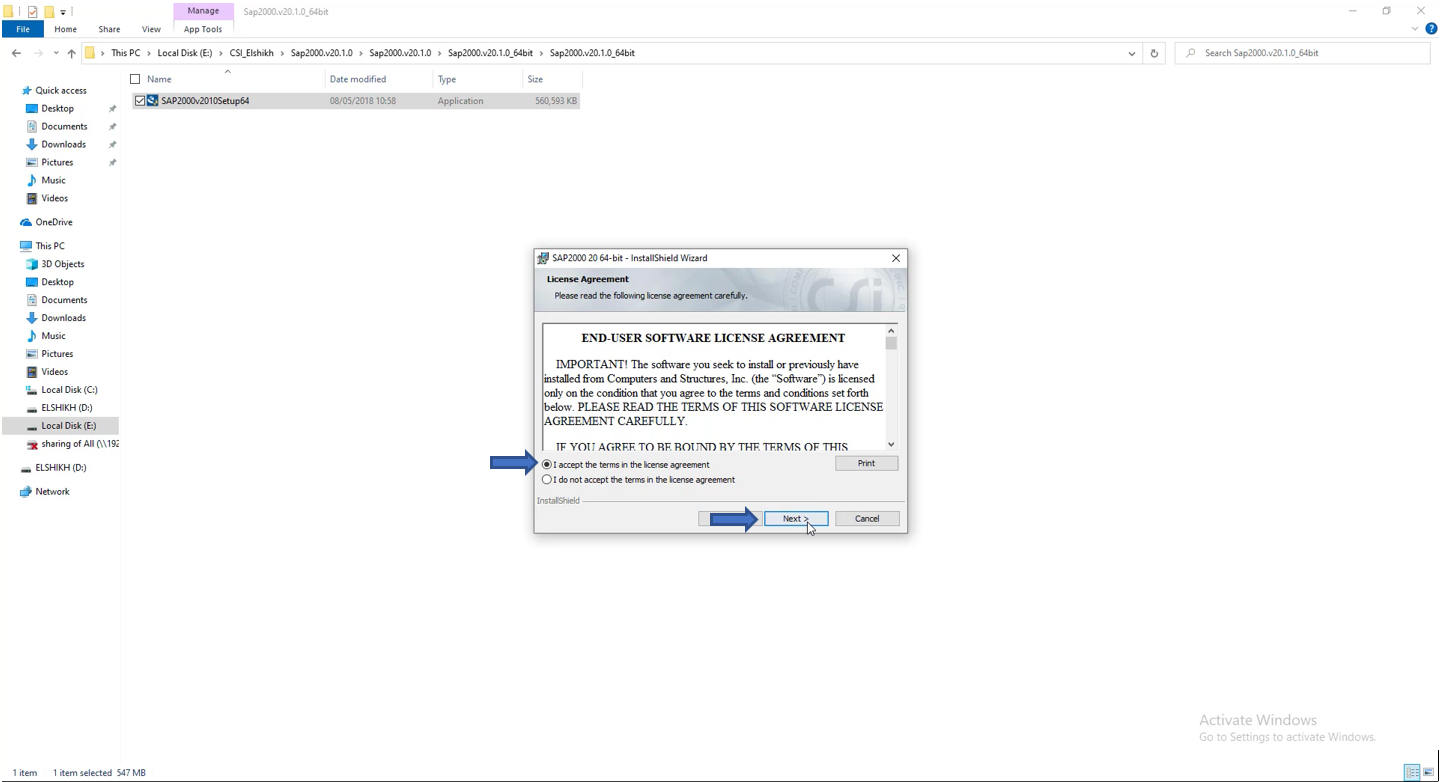Uncheck the SAP2000v2010Setup64 file checkbox

[140, 101]
